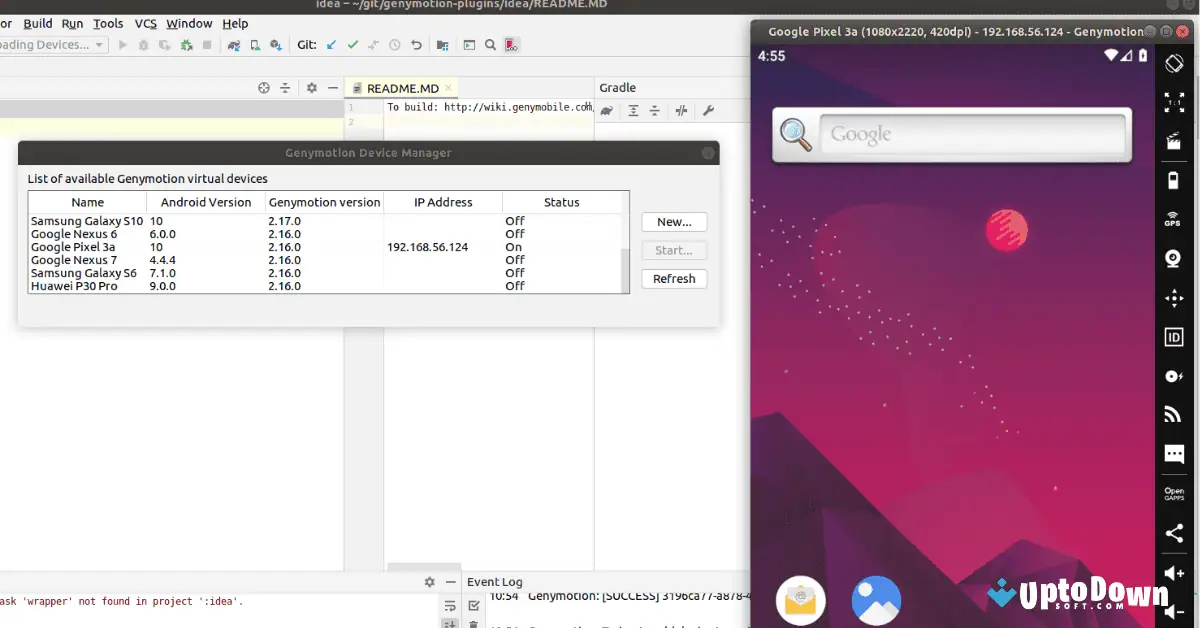Start debugging with the bug icon
The width and height of the screenshot is (1200, 628).
click(142, 44)
